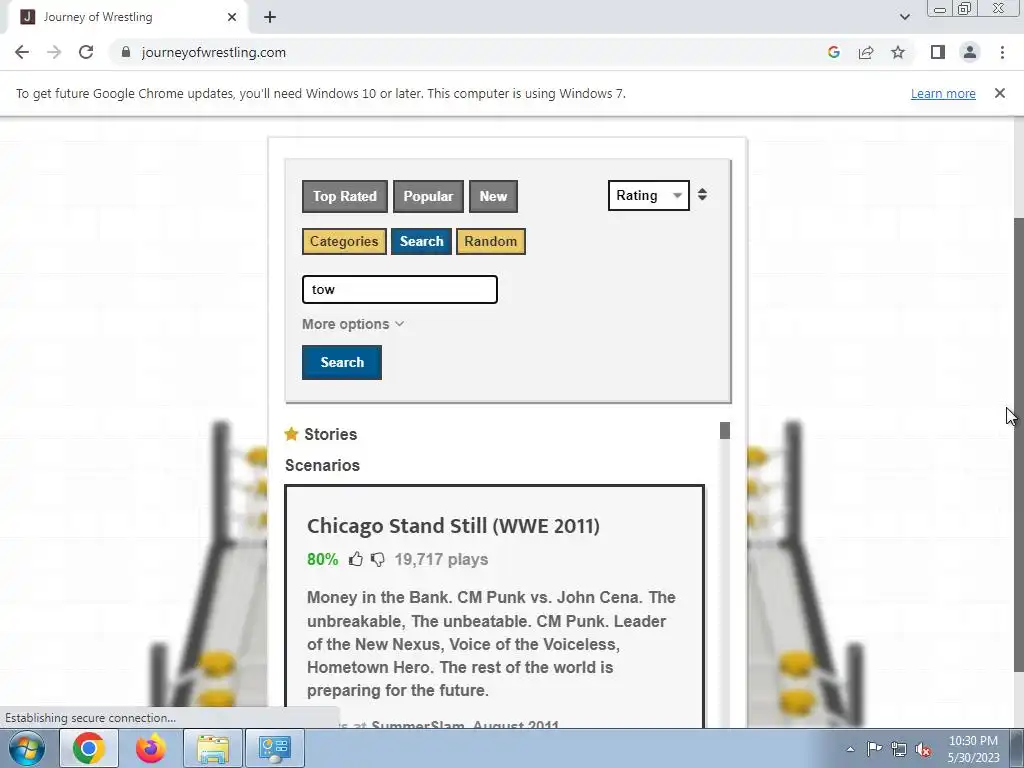The width and height of the screenshot is (1024, 768).
Task: Click the 19,717 plays text
Action: (441, 560)
